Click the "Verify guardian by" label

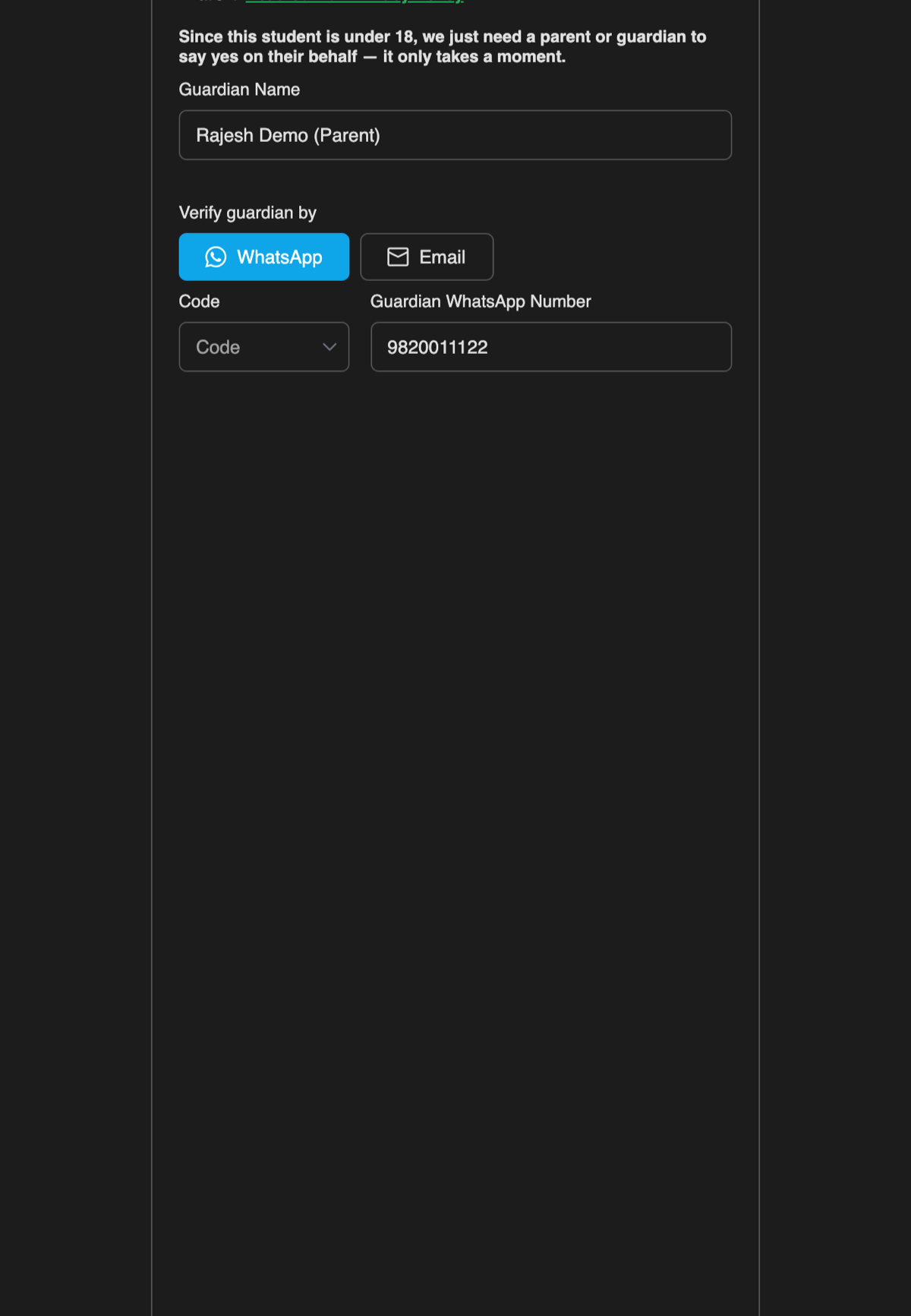pyautogui.click(x=247, y=213)
